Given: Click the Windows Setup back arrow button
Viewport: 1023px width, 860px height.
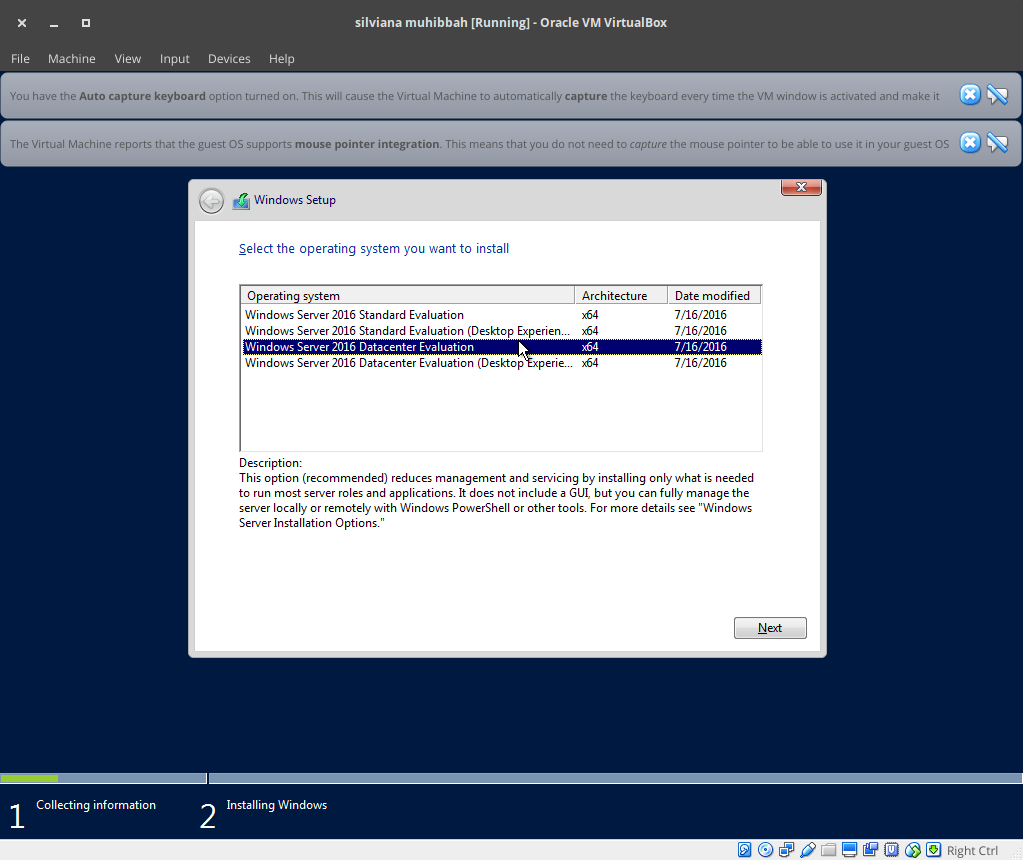Looking at the screenshot, I should click(210, 200).
